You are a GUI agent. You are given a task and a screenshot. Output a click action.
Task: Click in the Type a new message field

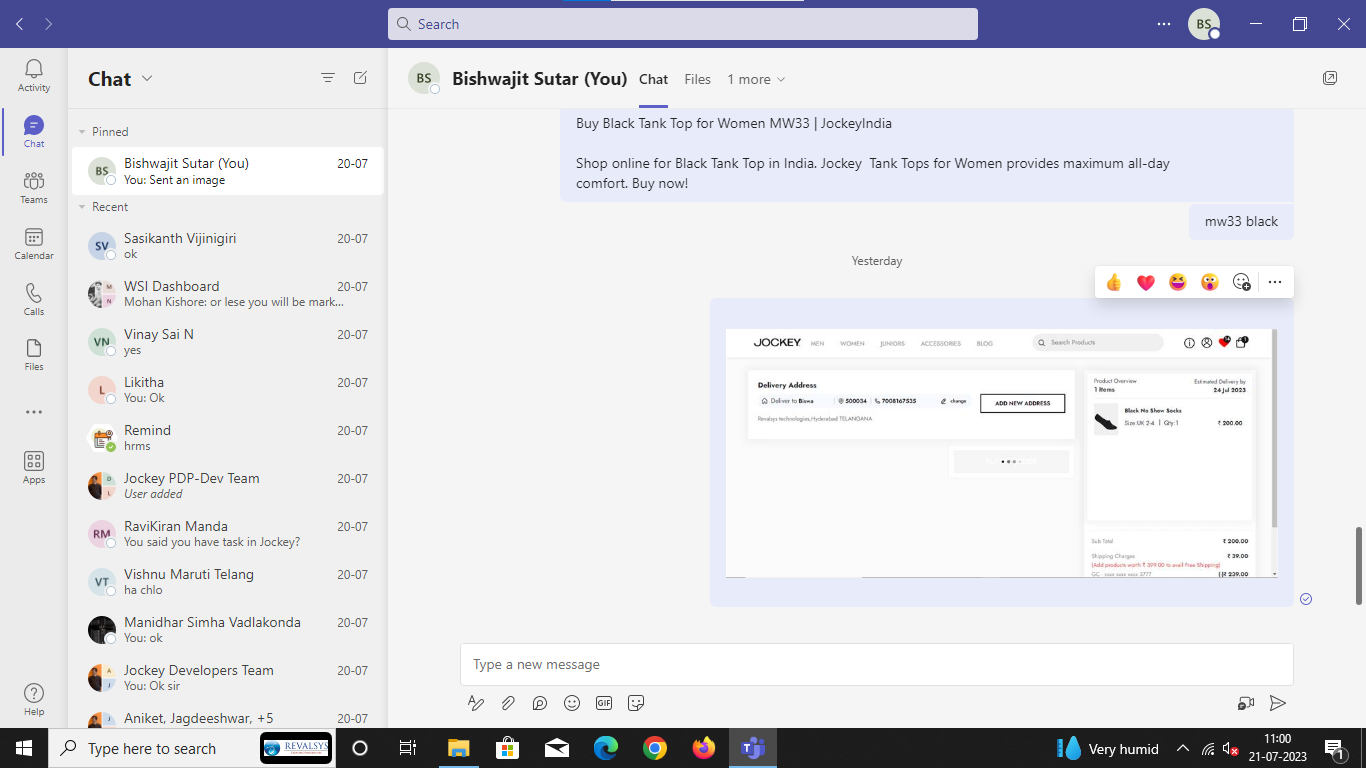(x=876, y=664)
